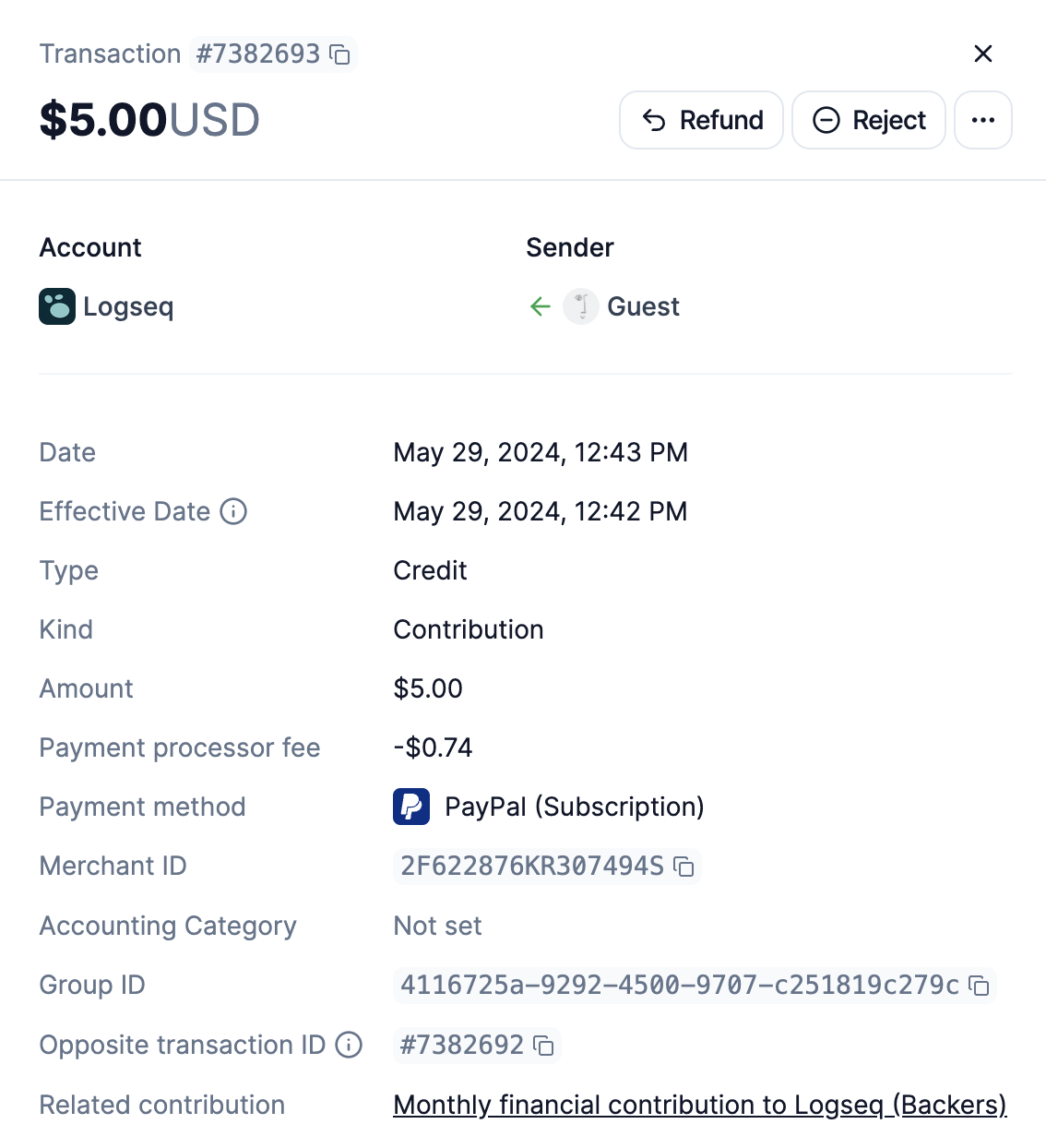Show the Opposite transaction ID info tooltip

click(349, 1045)
